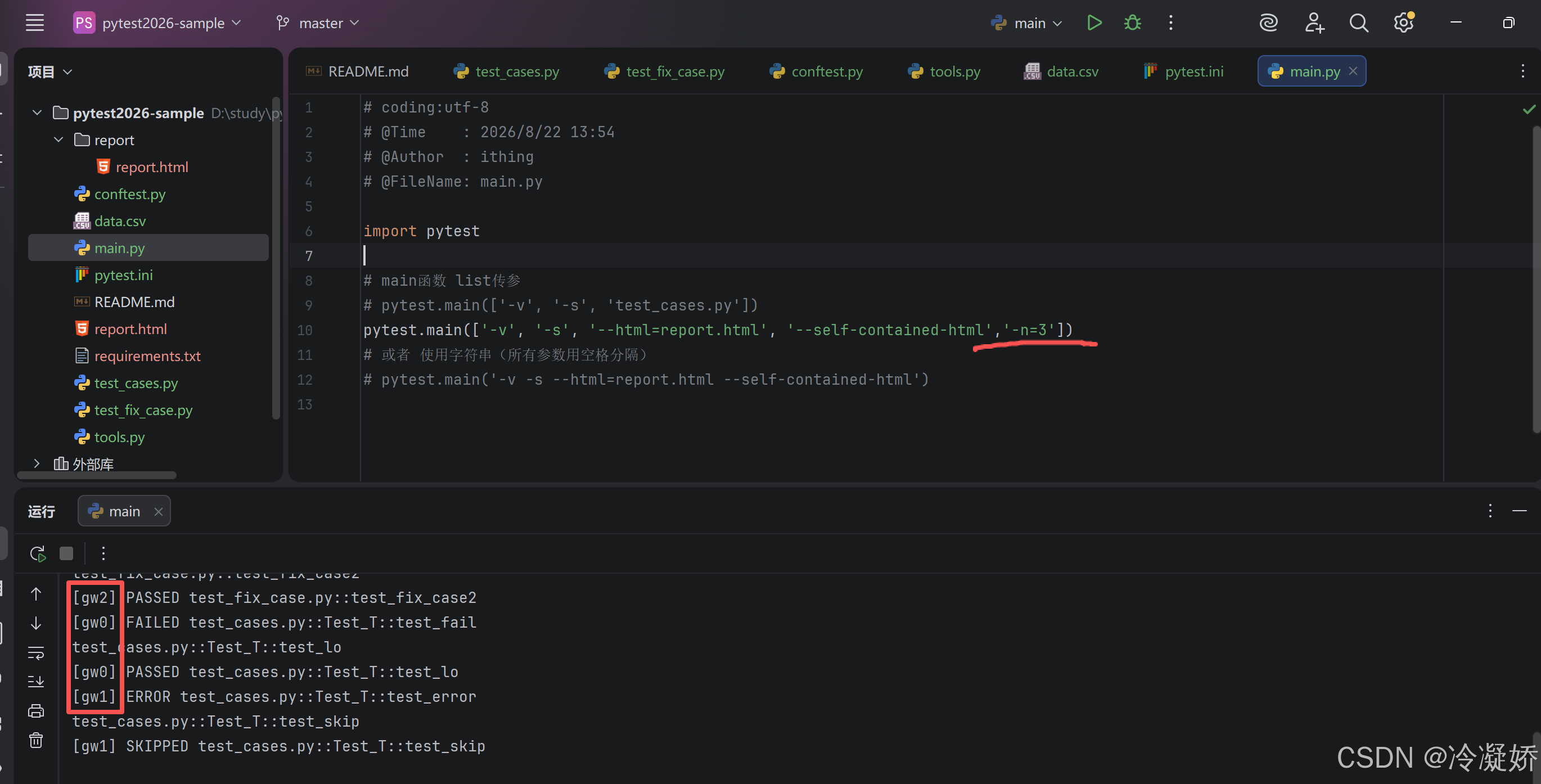Click the project tree vertical scrollbar
The width and height of the screenshot is (1541, 784).
(x=276, y=257)
